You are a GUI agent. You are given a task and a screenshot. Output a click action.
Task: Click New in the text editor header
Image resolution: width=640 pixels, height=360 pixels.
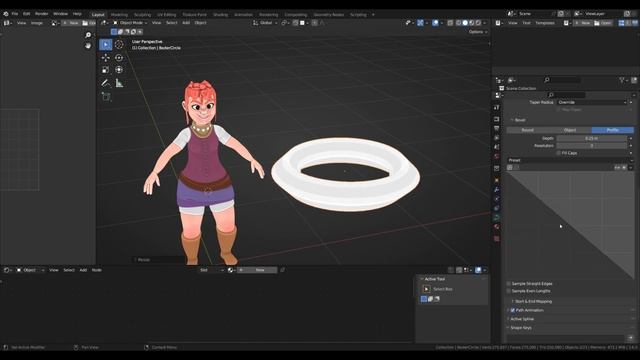583,23
